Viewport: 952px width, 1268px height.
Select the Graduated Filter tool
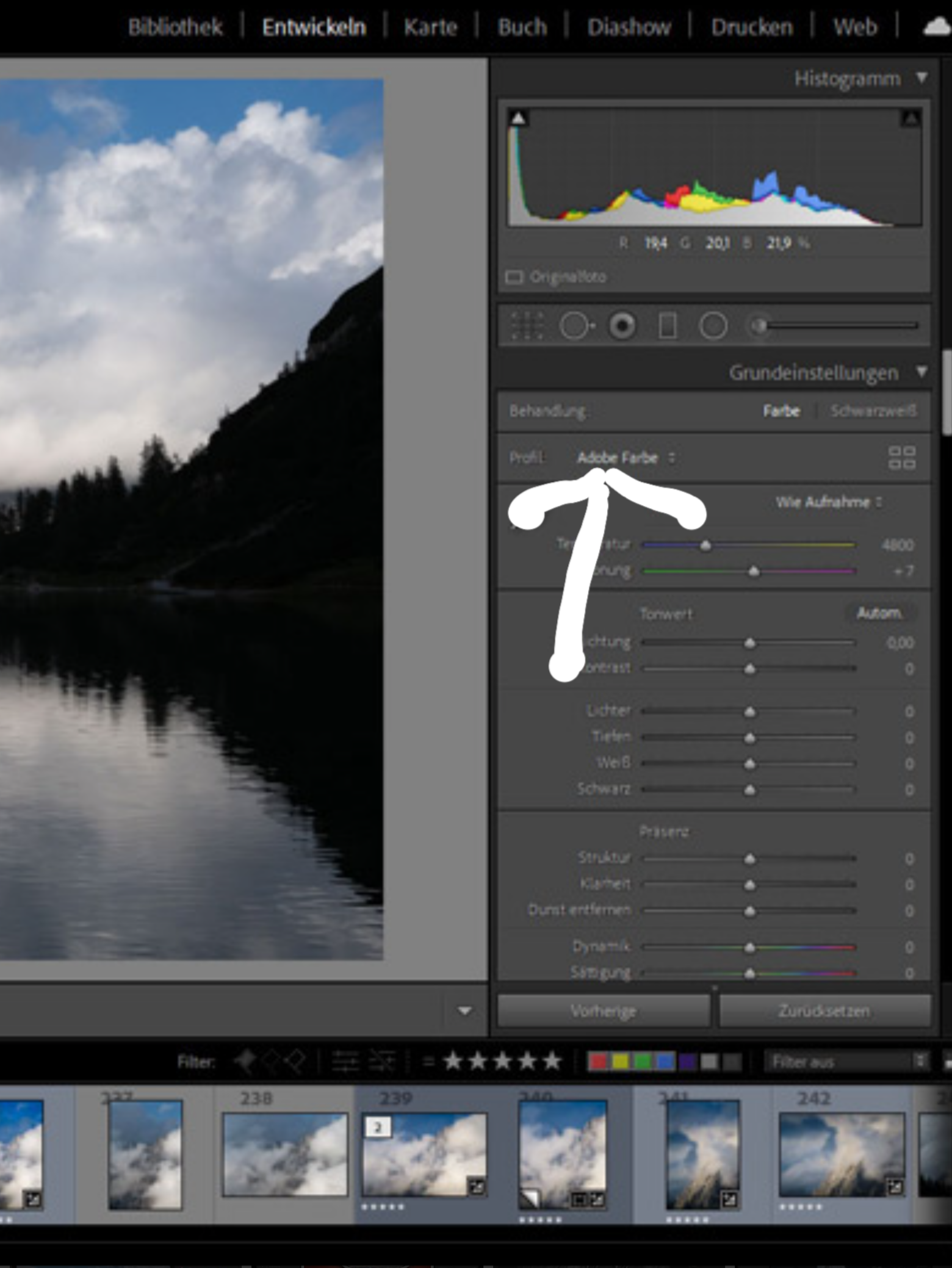pos(667,326)
